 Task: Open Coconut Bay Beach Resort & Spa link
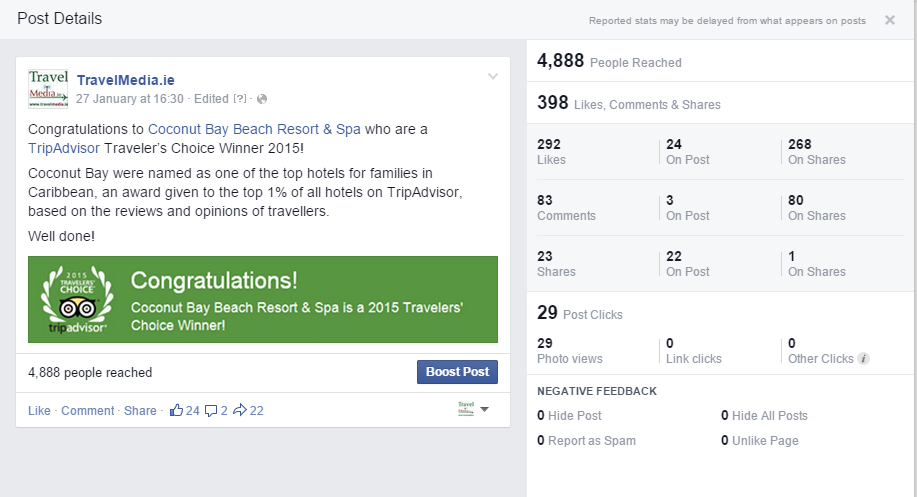(x=254, y=129)
